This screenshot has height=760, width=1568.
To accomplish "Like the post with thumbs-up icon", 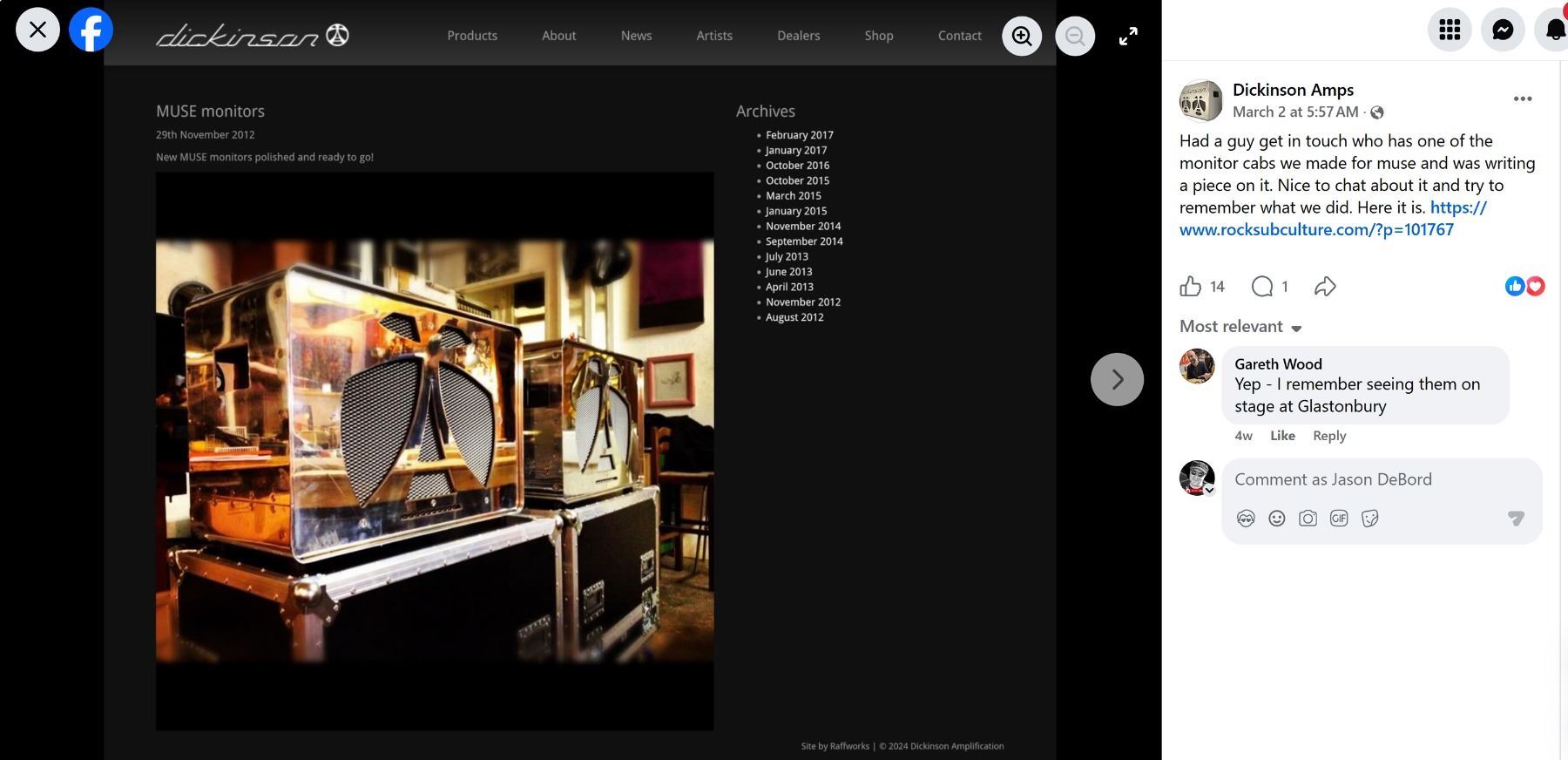I will click(x=1191, y=287).
